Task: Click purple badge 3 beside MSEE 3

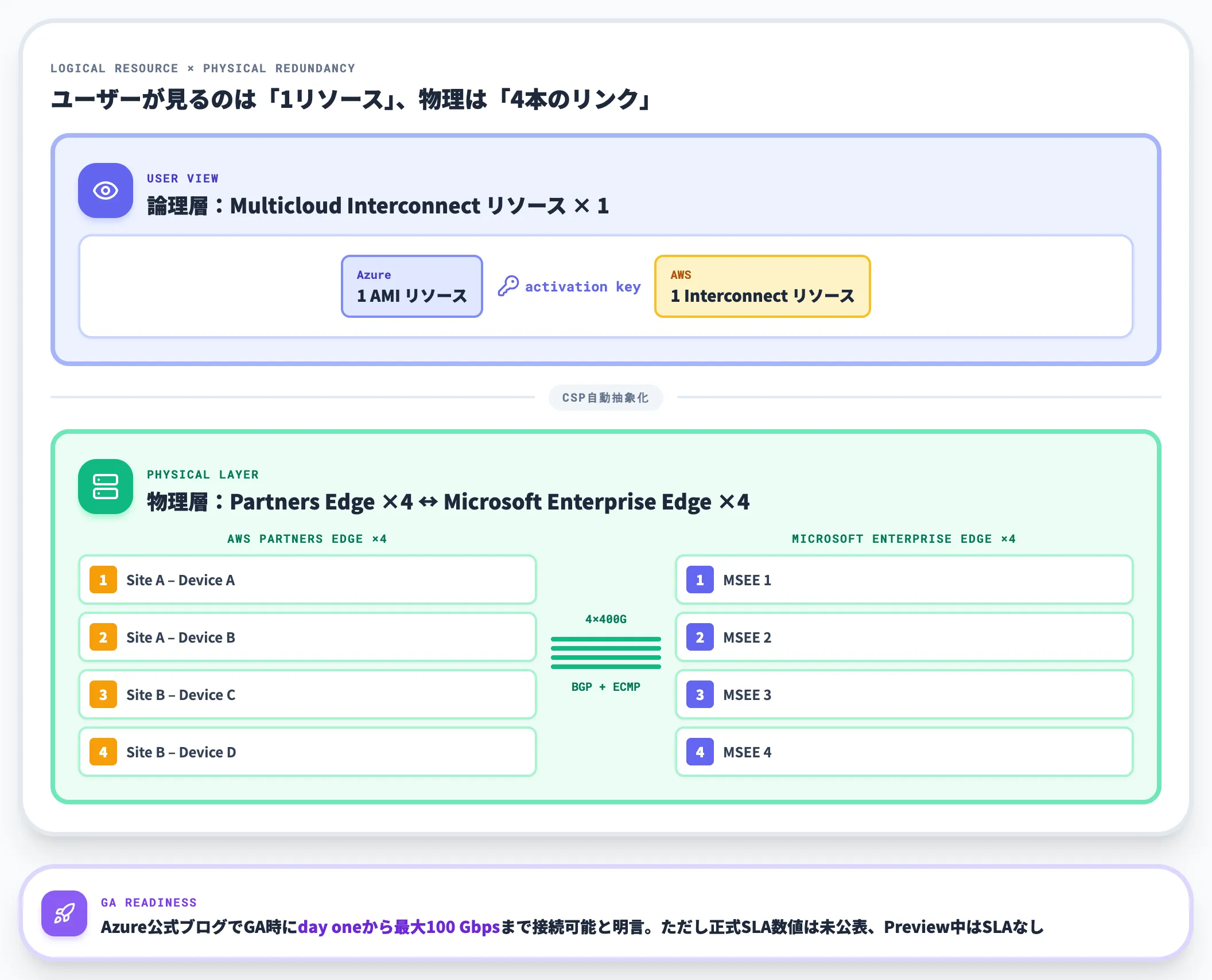Action: tap(700, 695)
